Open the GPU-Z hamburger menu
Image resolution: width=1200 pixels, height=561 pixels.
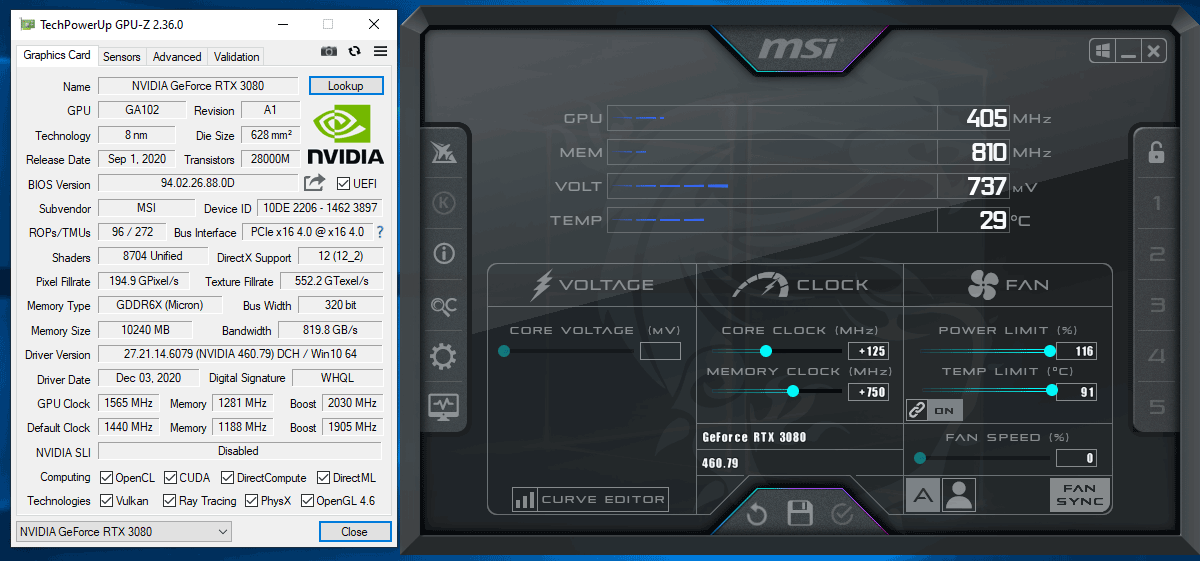click(380, 51)
